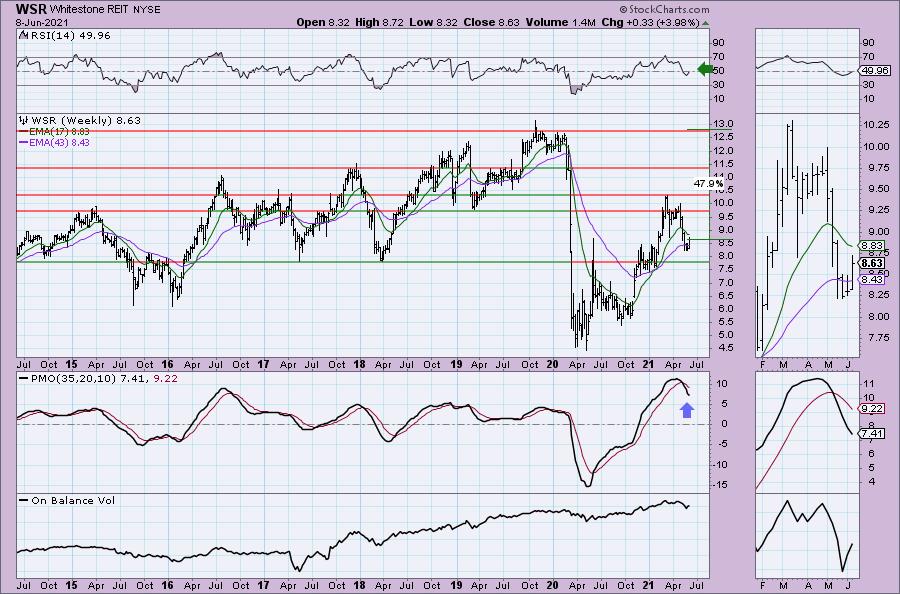The image size is (900, 594).
Task: Click the WSR ticker symbol in the header
Action: coord(31,9)
